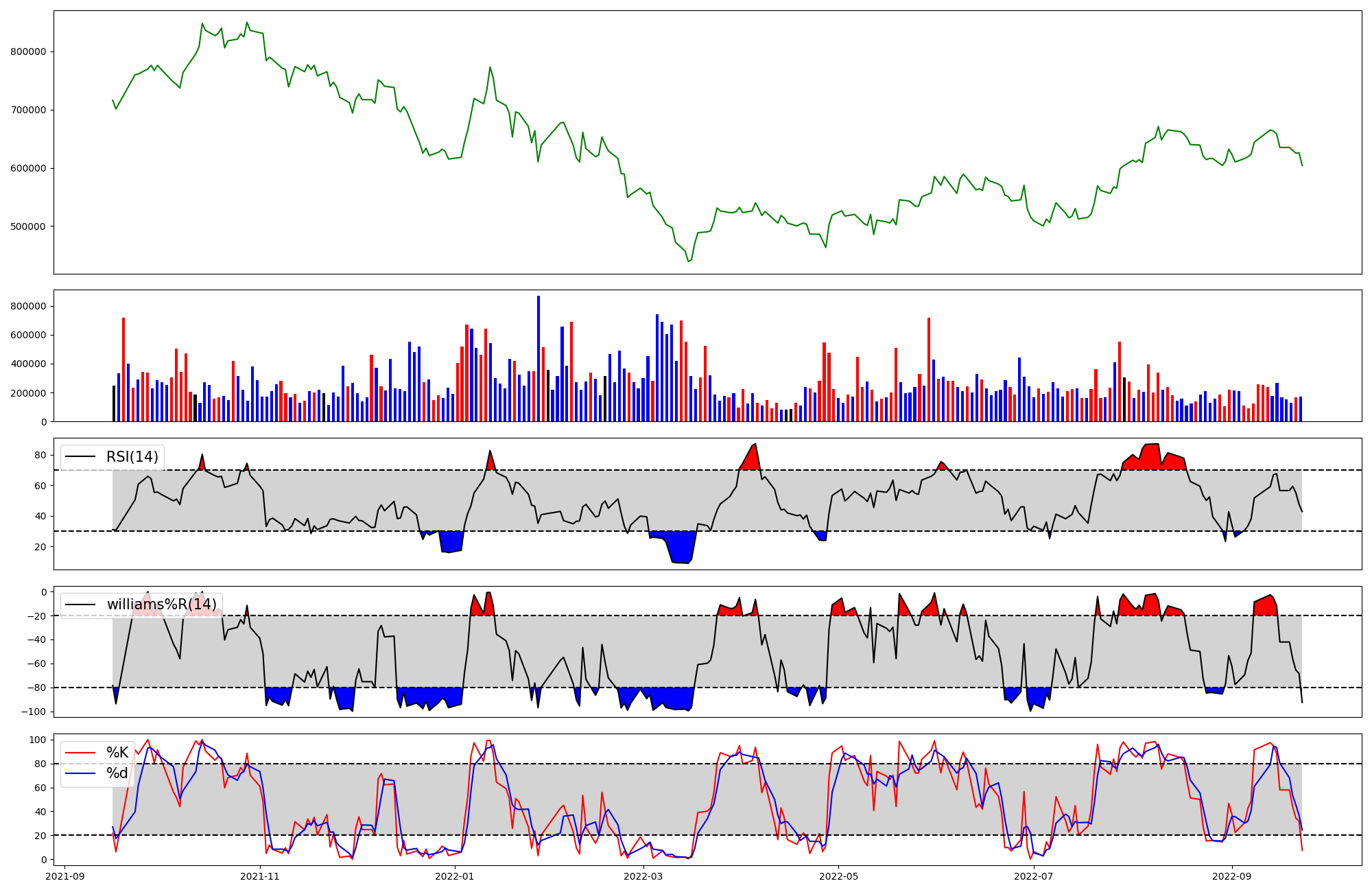1372x892 pixels.
Task: Click the 400000 volume axis label
Action: pos(28,364)
